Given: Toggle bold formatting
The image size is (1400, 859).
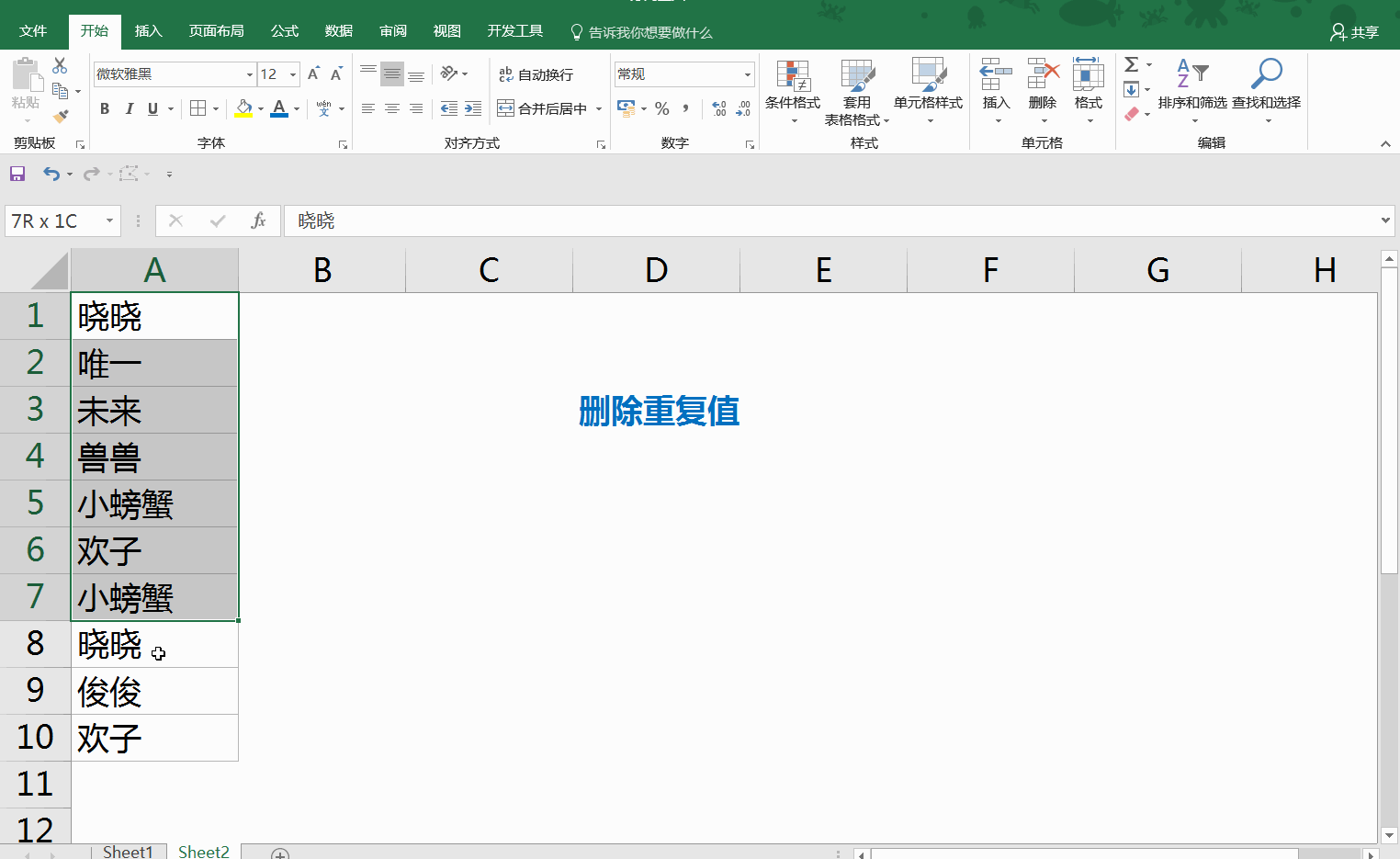Looking at the screenshot, I should 104,108.
